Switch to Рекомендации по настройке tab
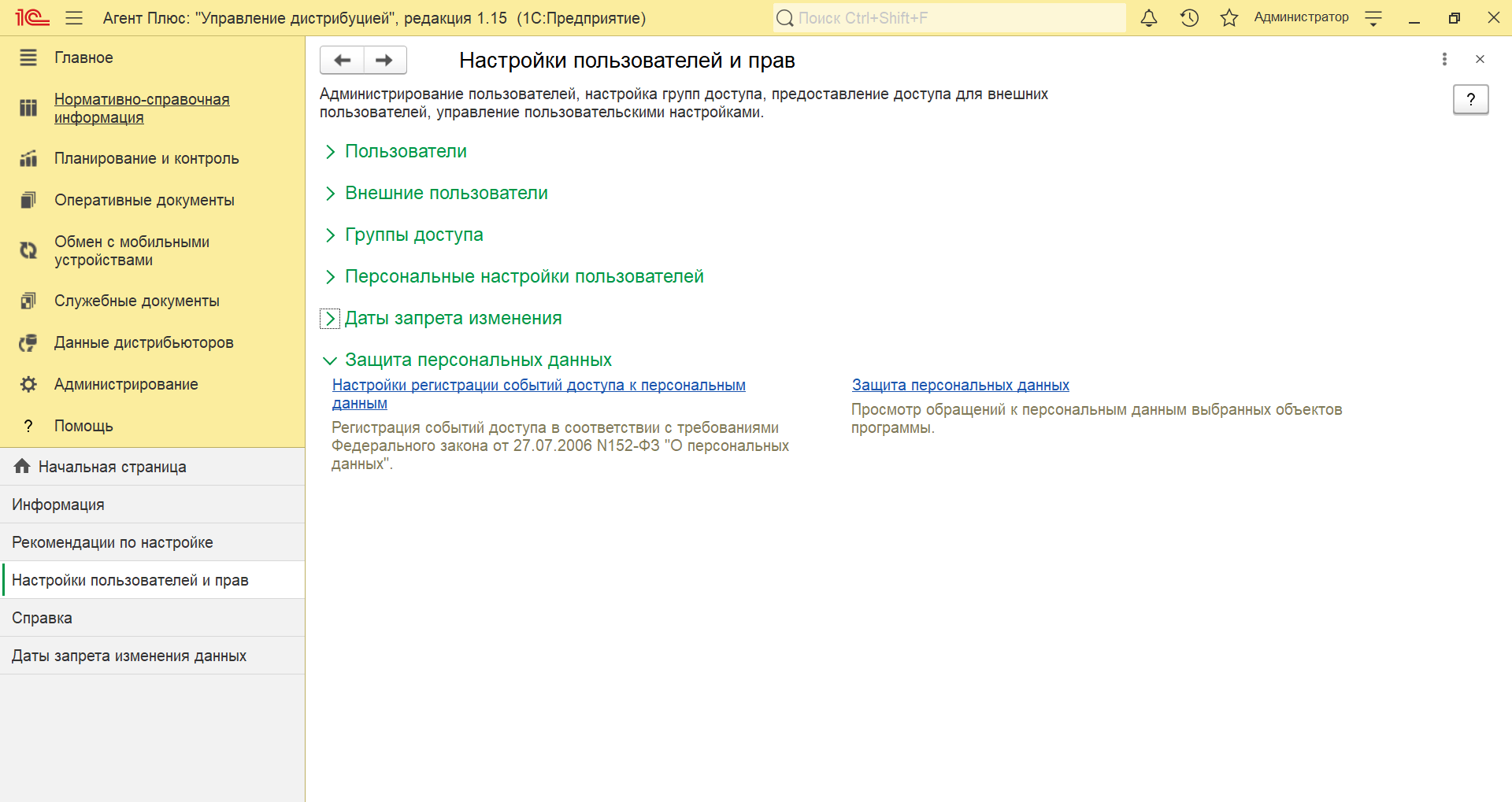Image resolution: width=1512 pixels, height=802 pixels. (113, 542)
